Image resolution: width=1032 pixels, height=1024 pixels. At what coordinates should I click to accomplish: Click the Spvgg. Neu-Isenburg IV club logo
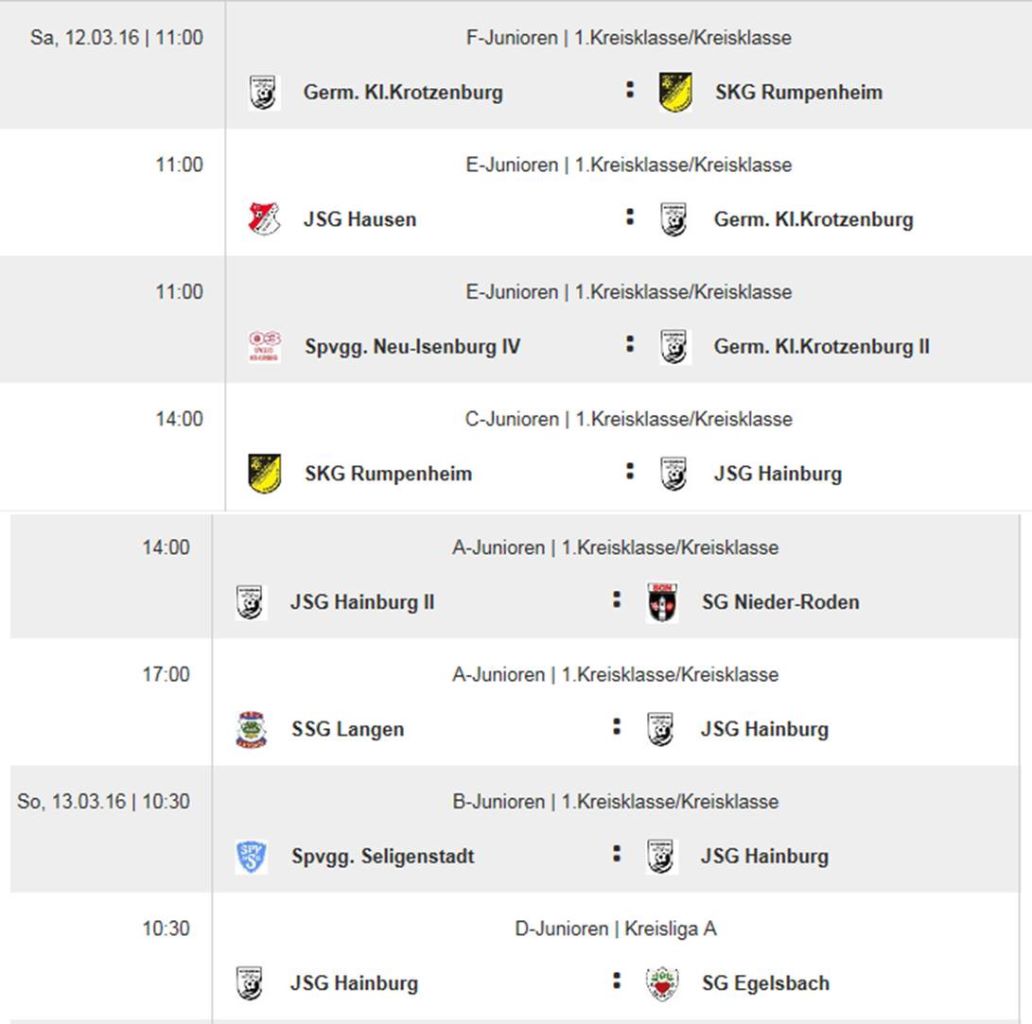tap(264, 347)
